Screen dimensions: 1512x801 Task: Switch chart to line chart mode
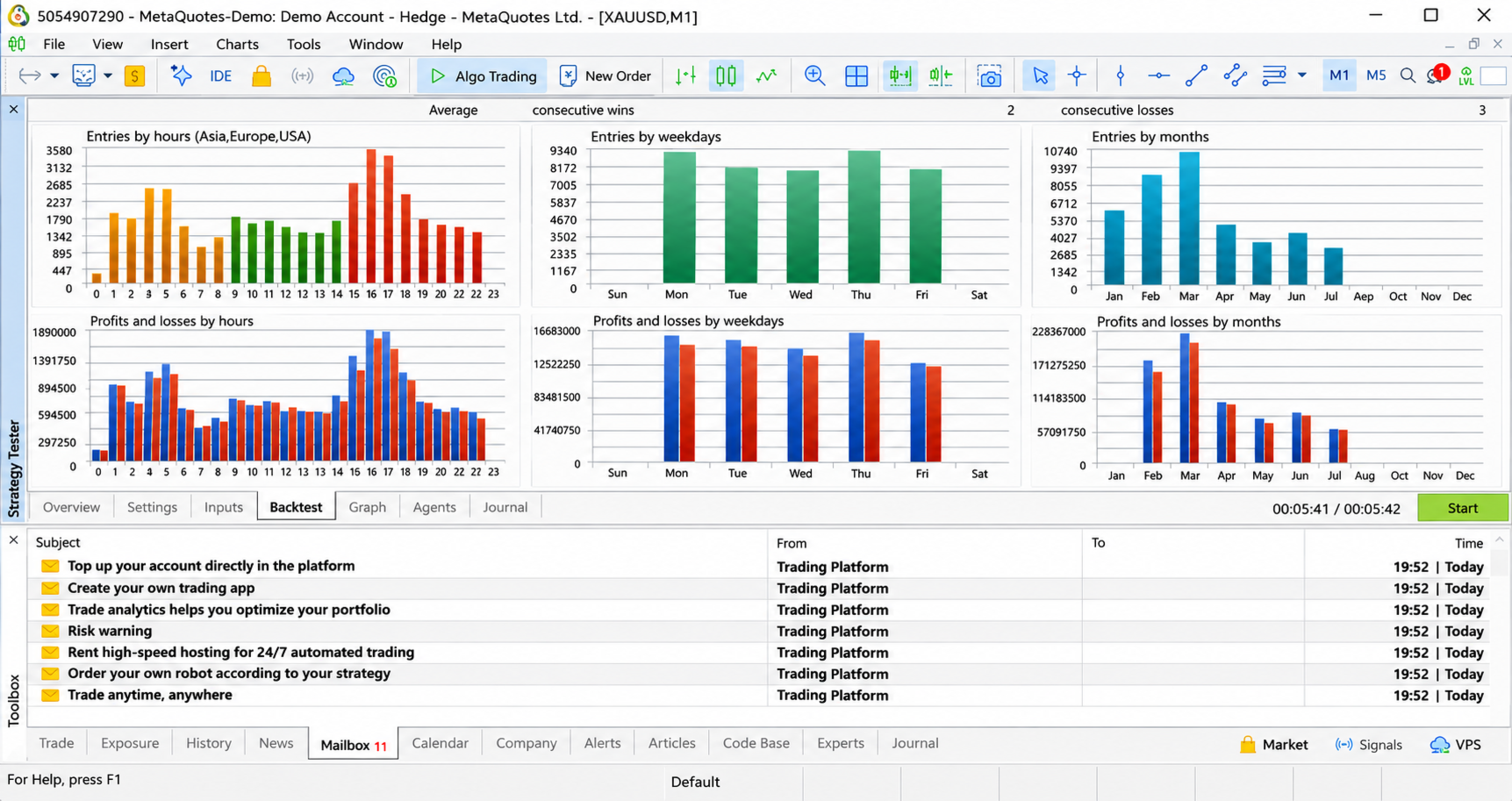(766, 76)
